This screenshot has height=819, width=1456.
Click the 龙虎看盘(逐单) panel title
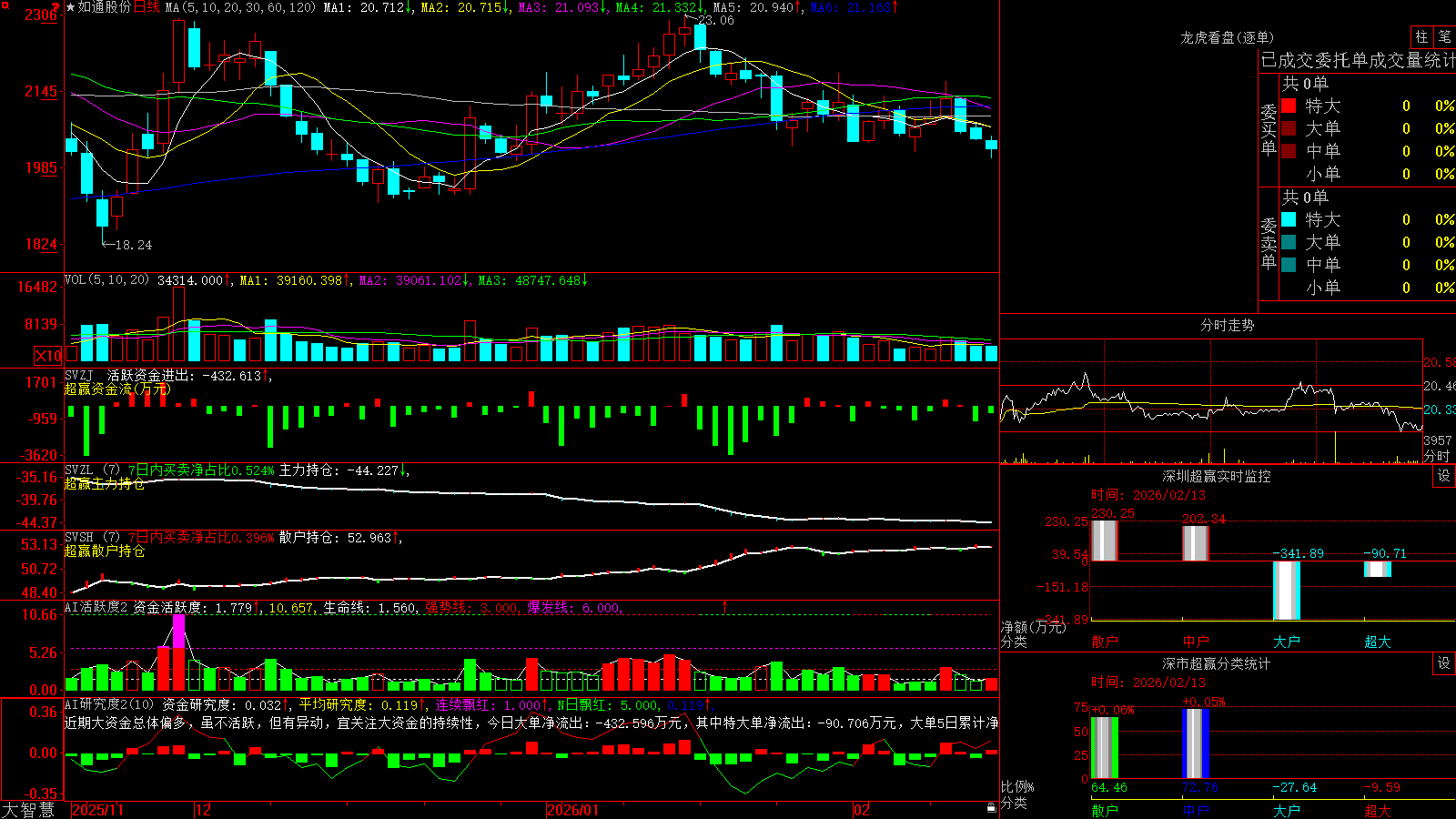(x=1228, y=37)
